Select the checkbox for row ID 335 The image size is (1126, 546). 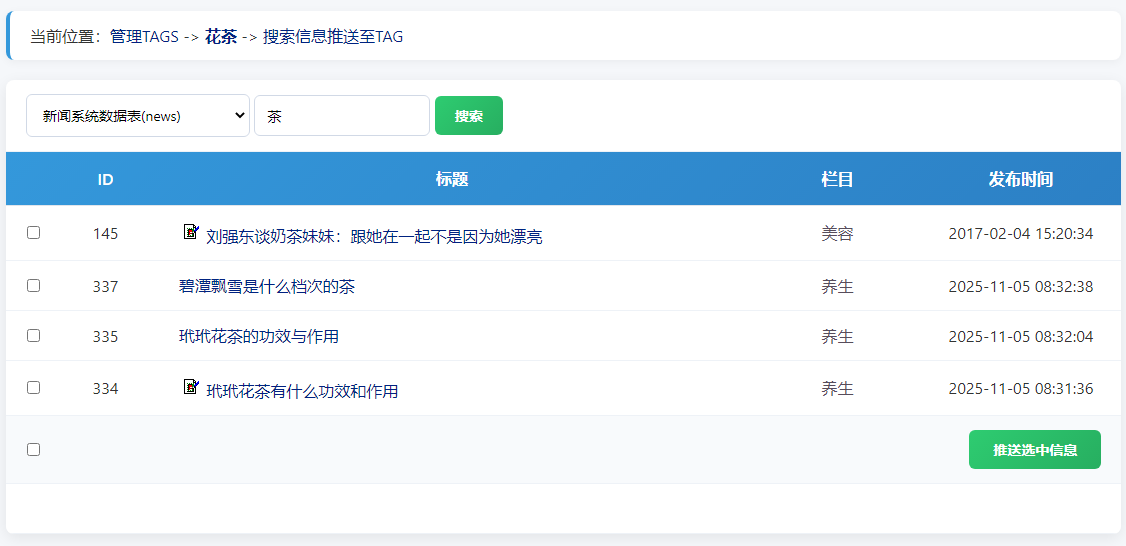[33, 336]
